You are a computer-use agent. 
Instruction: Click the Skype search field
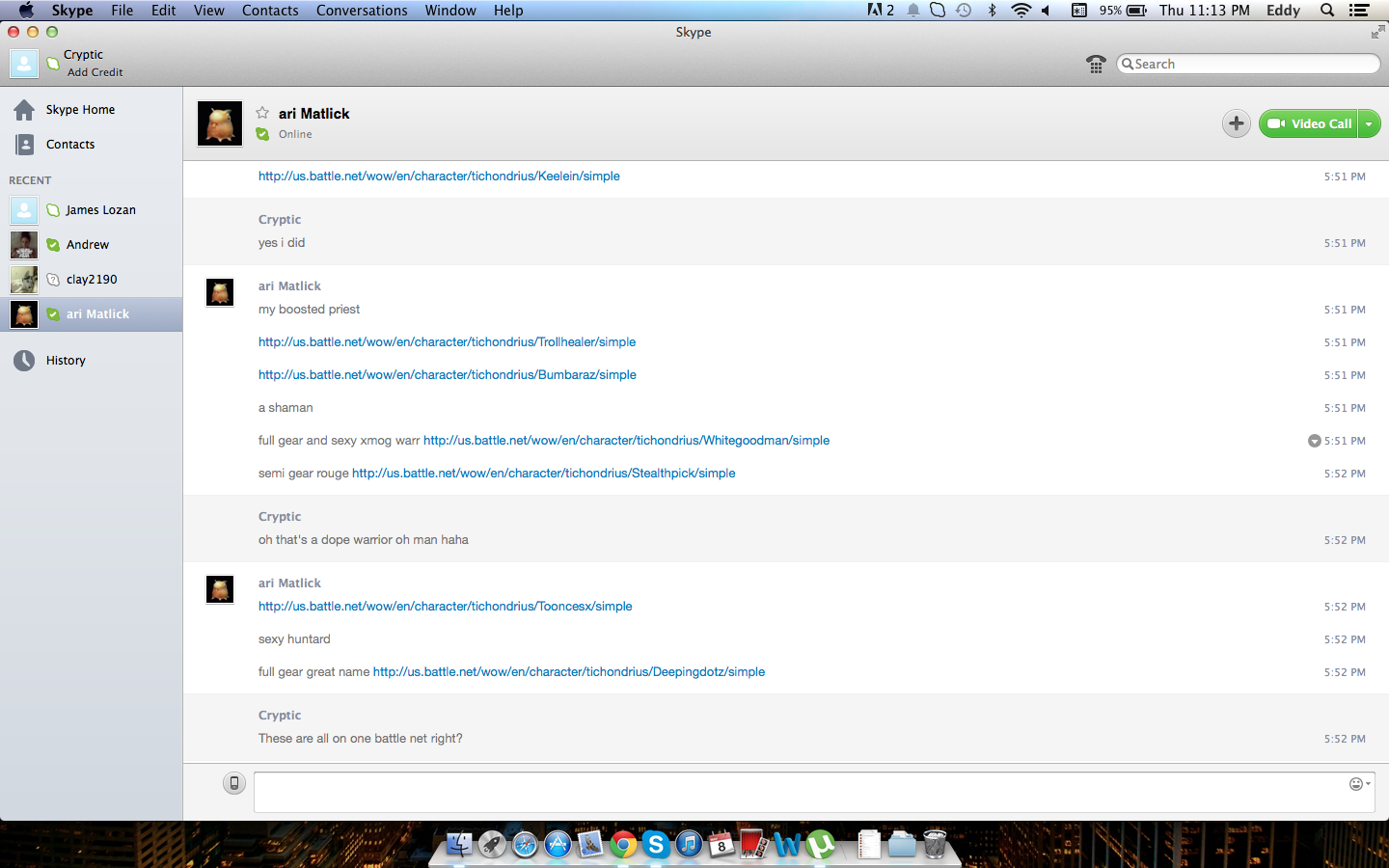[1248, 64]
